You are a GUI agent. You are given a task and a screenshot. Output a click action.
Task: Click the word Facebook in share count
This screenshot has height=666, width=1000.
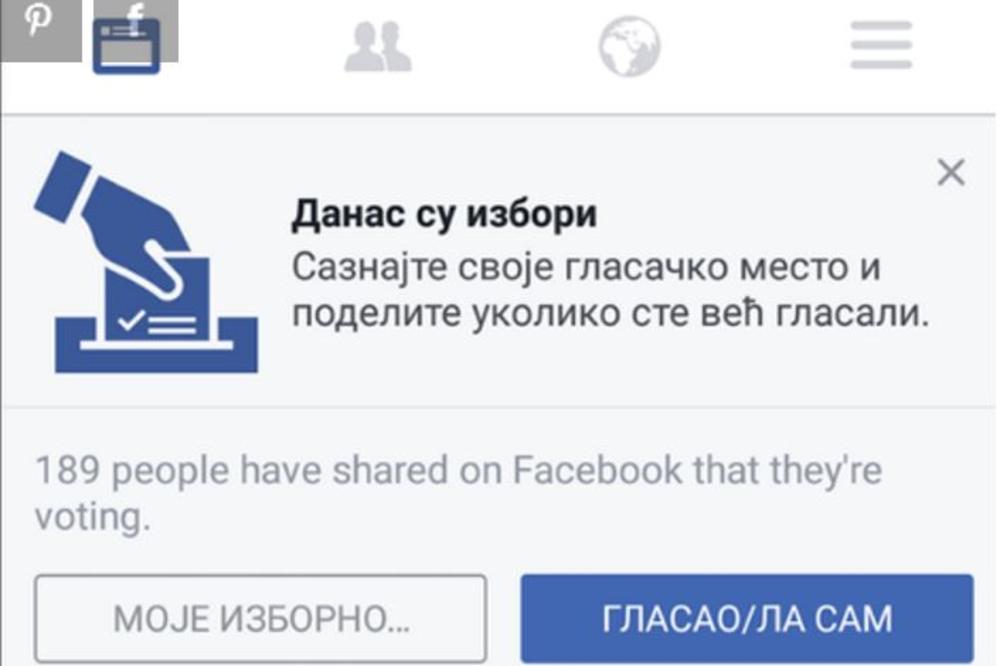[x=598, y=470]
